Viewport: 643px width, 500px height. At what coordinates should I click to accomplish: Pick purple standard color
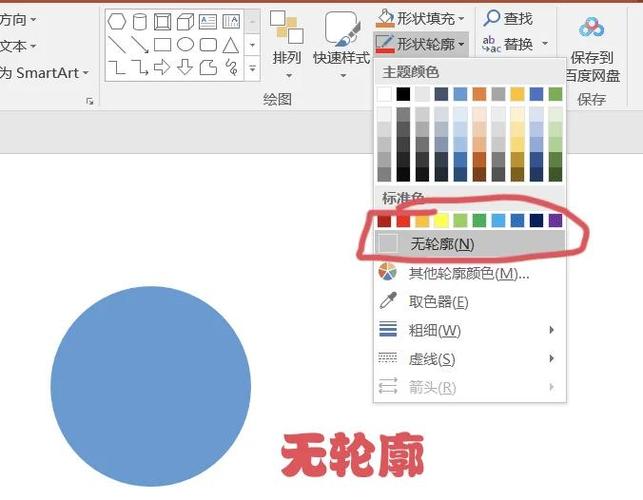[x=555, y=220]
